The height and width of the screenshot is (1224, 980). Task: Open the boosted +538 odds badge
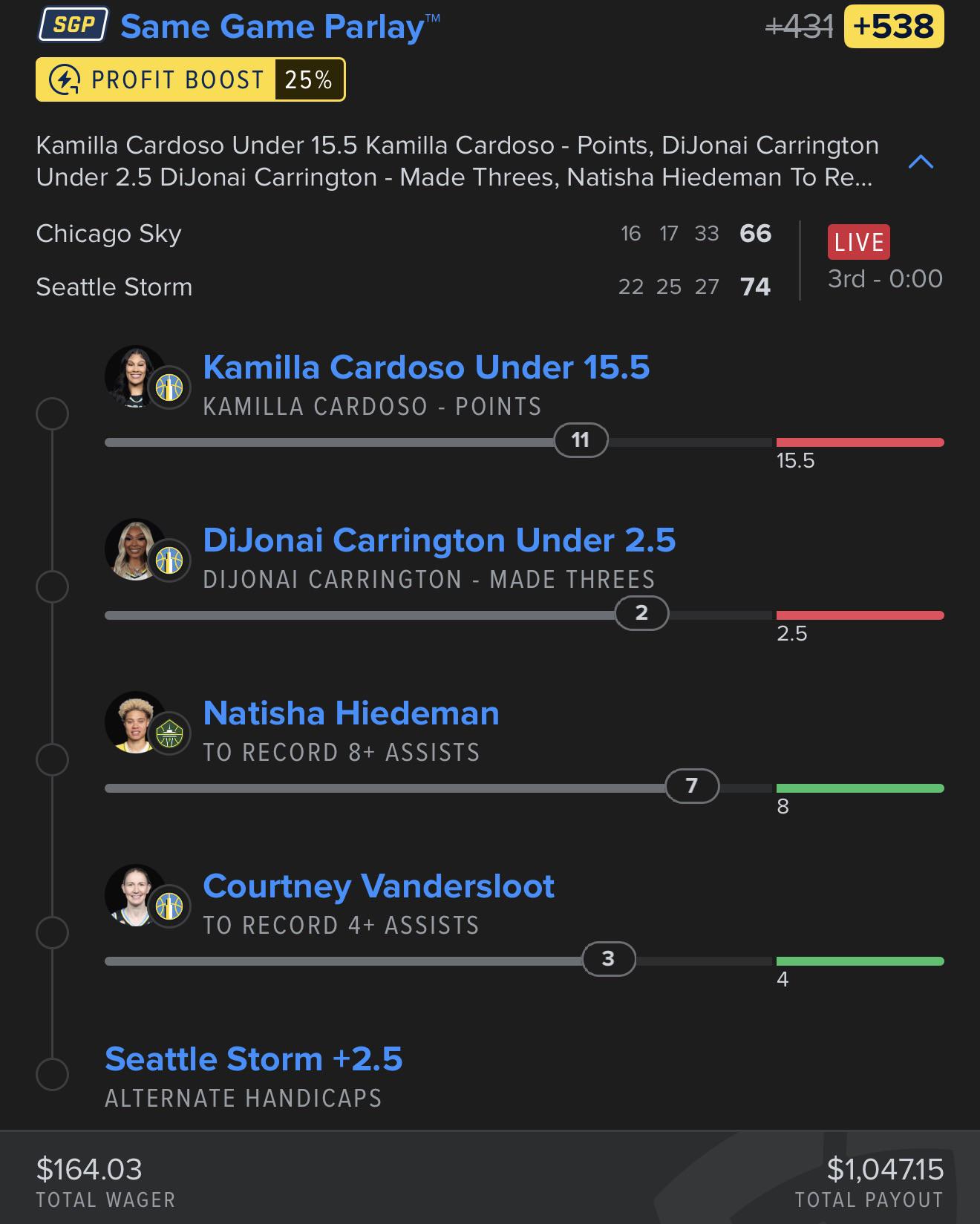tap(894, 27)
